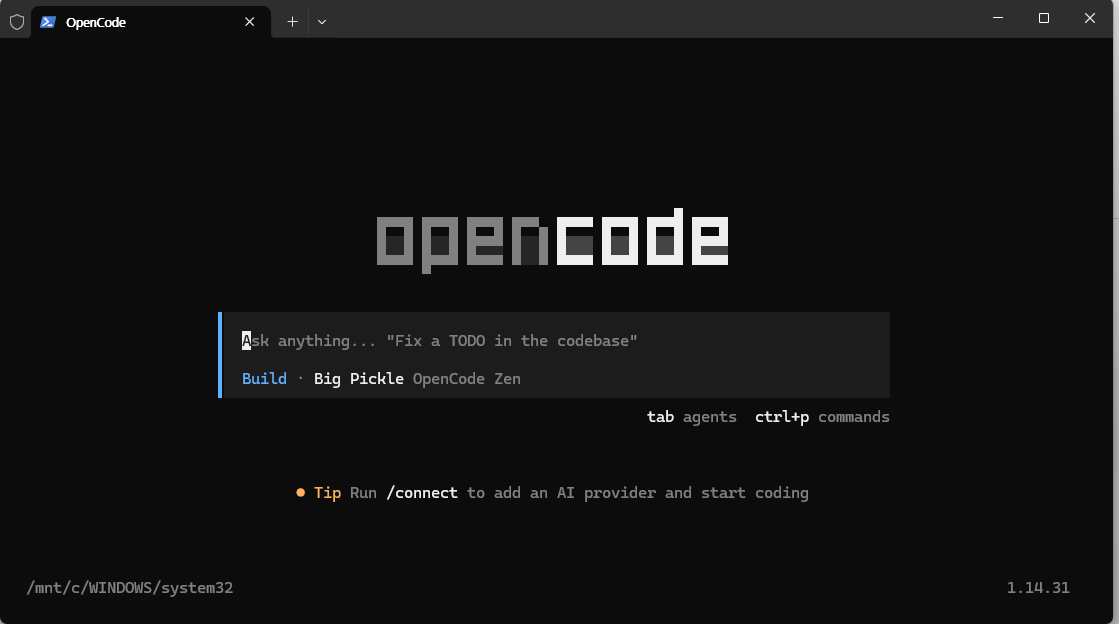
Task: Click the opencode pixel logo
Action: (x=552, y=241)
